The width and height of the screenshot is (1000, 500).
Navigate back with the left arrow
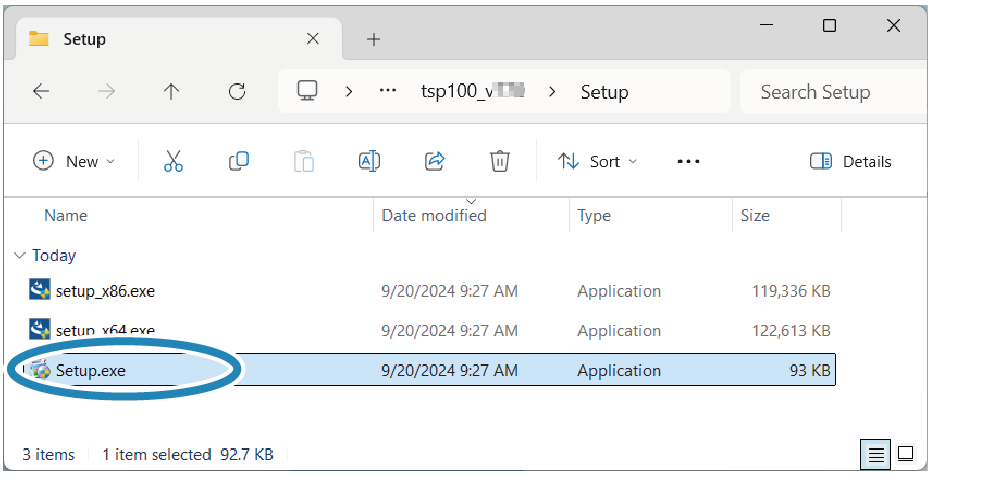[x=41, y=92]
